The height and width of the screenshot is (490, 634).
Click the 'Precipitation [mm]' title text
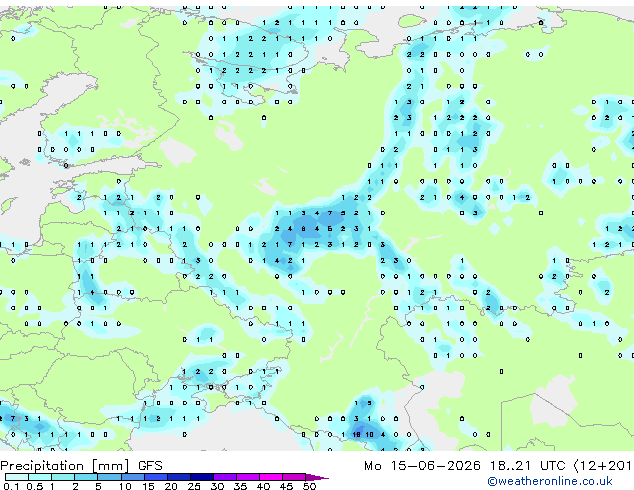(x=65, y=466)
